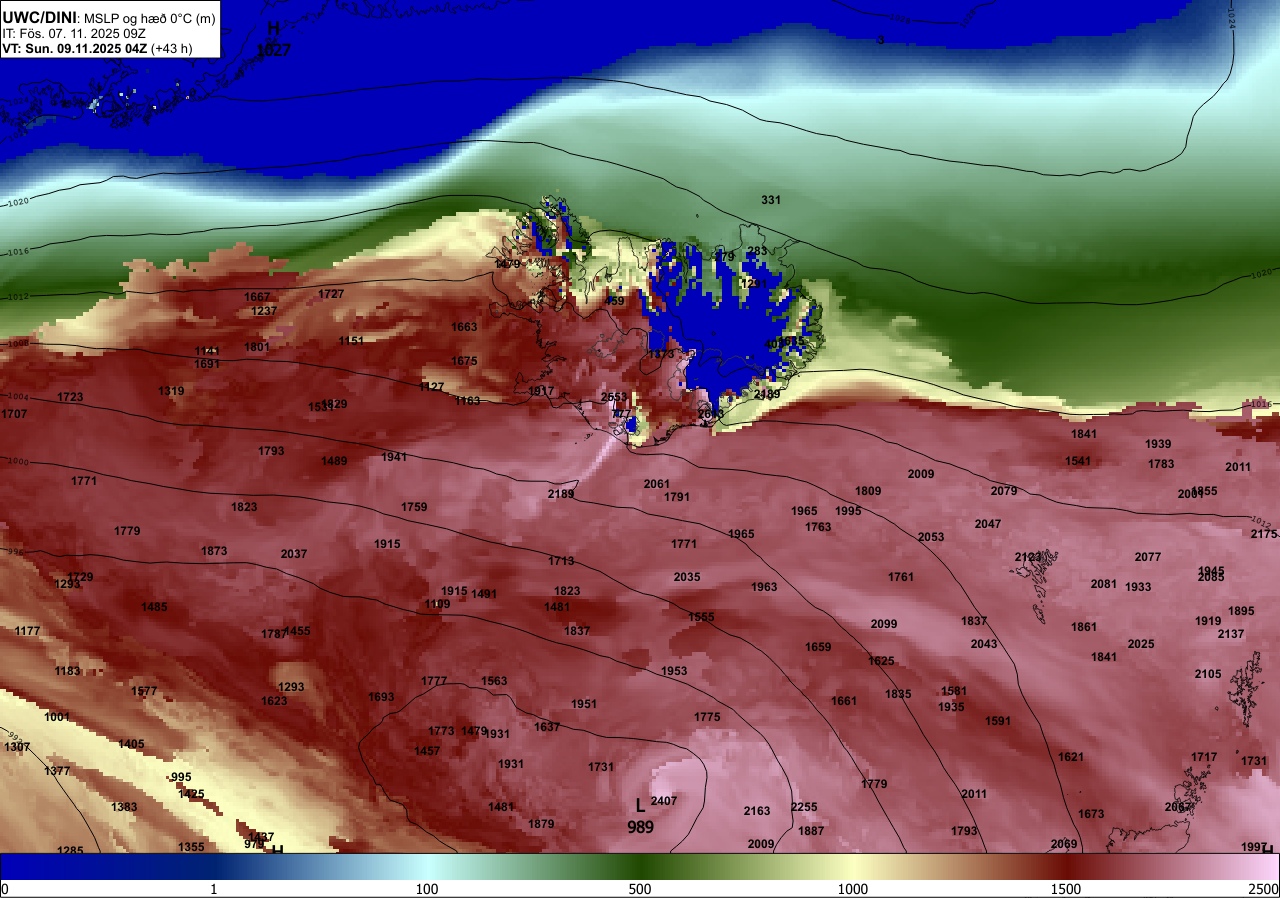Click the value 1873 on the map
Viewport: 1280px width, 898px height.
click(x=214, y=551)
